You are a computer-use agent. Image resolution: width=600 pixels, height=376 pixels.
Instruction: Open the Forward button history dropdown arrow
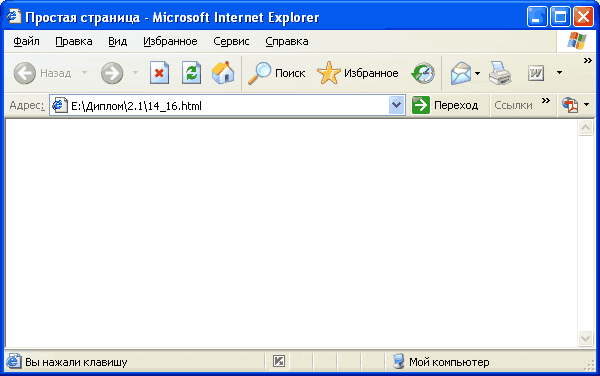point(135,72)
